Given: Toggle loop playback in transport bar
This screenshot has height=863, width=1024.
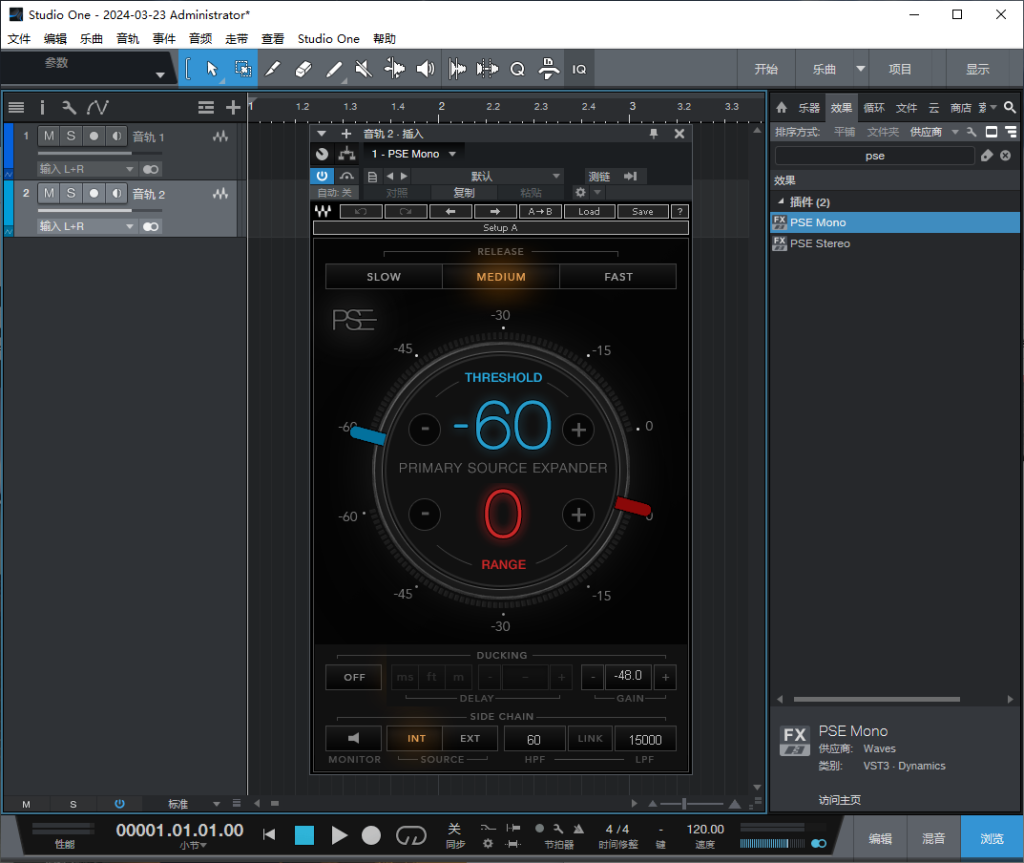Looking at the screenshot, I should click(410, 835).
